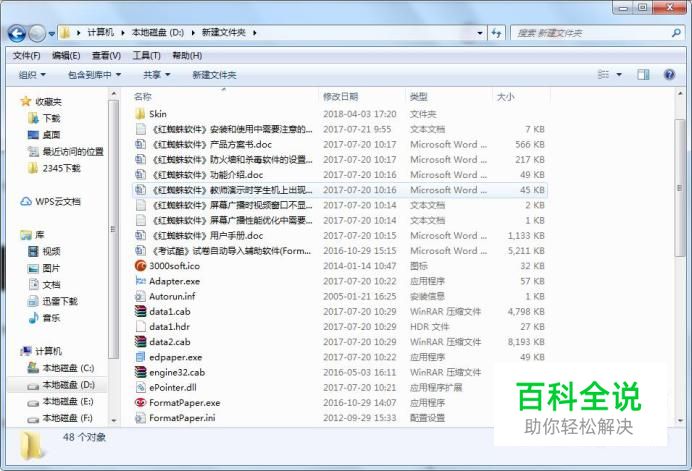Open the view options dropdown arrow
This screenshot has height=471, width=692.
619,75
